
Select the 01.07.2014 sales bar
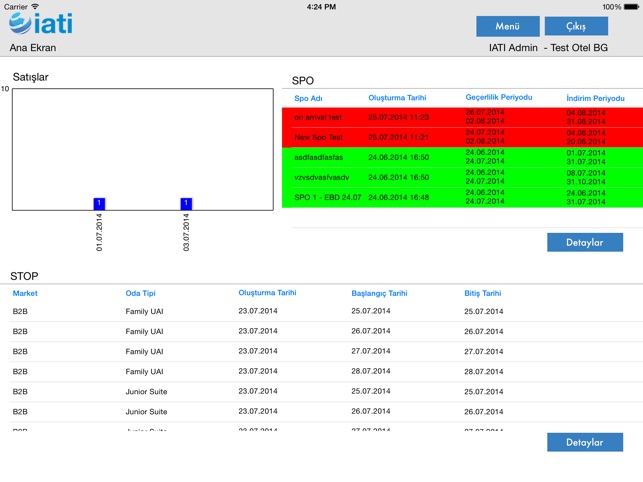[x=99, y=204]
